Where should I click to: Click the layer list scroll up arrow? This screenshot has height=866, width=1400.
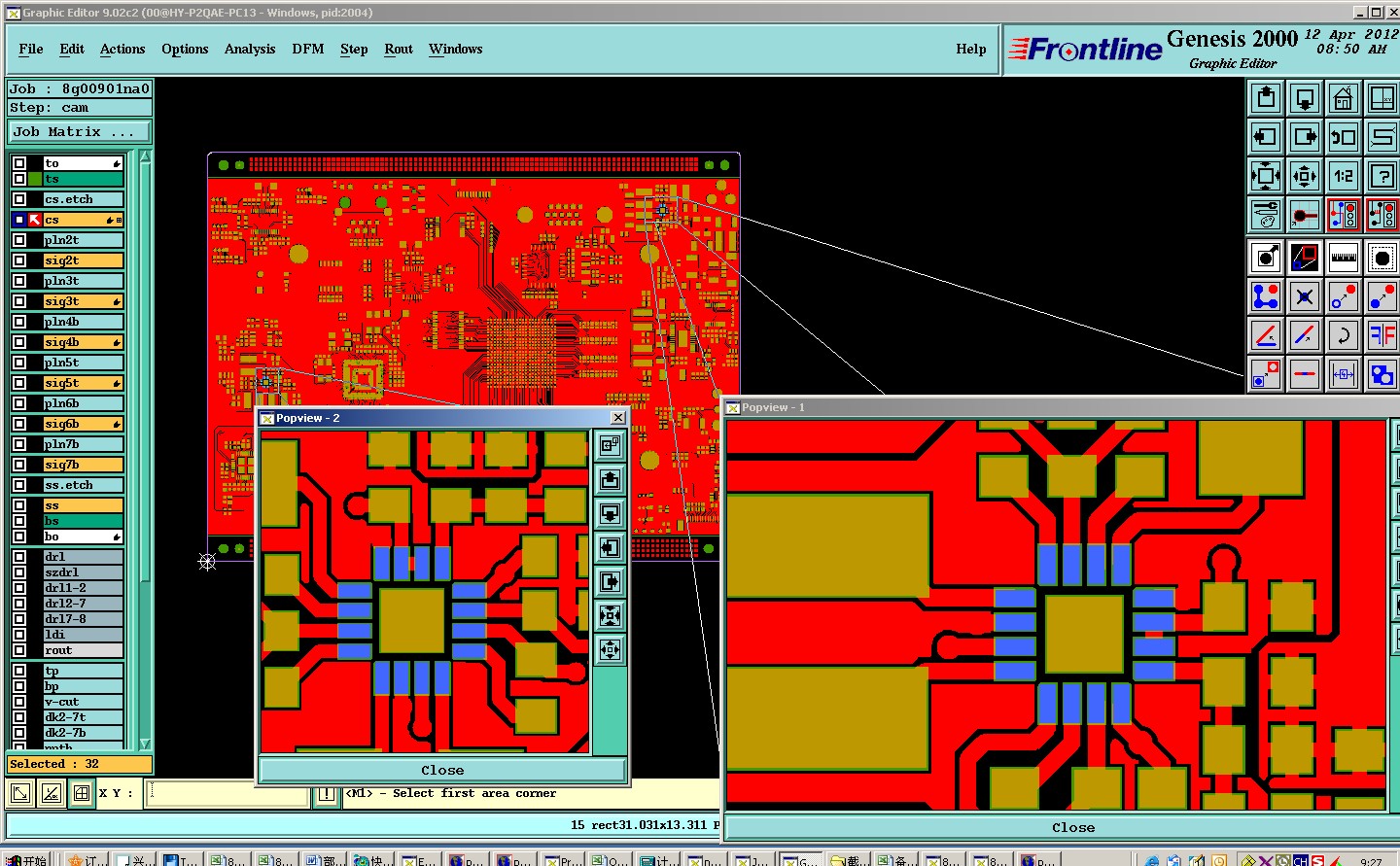pos(145,156)
